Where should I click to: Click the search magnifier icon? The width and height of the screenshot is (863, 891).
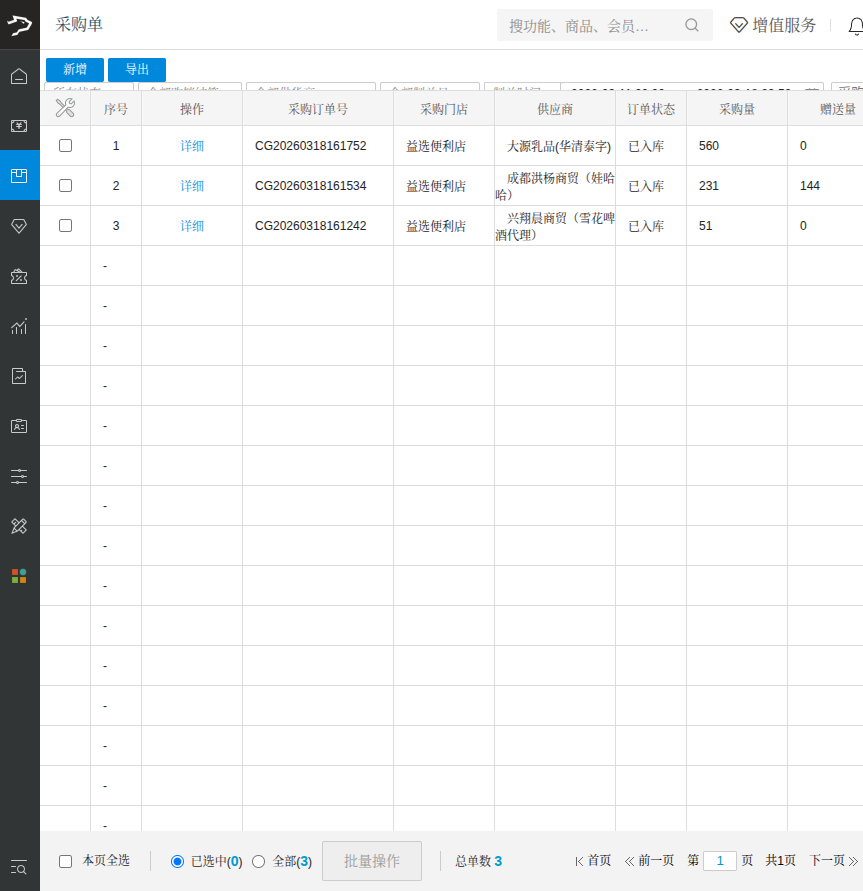pyautogui.click(x=692, y=26)
